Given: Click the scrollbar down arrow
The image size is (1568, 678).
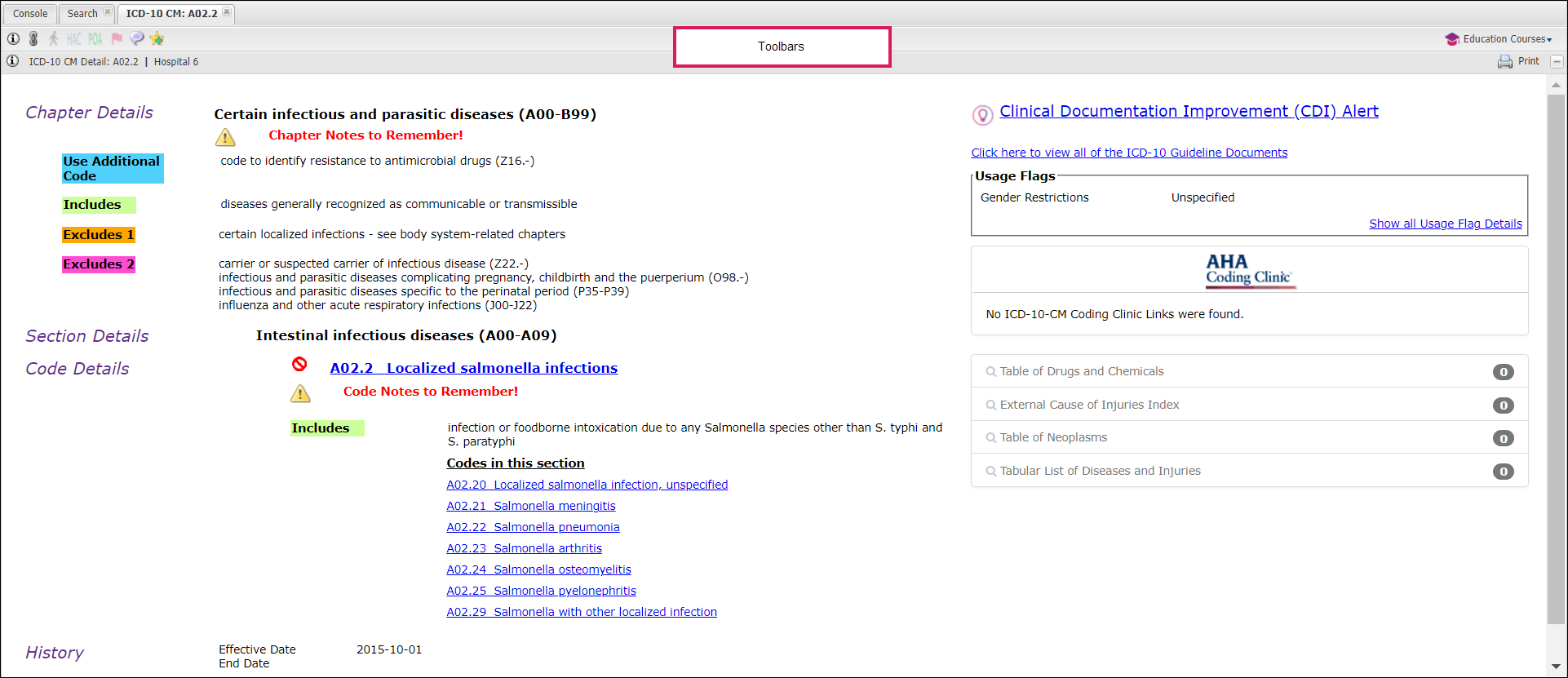Looking at the screenshot, I should pyautogui.click(x=1556, y=667).
